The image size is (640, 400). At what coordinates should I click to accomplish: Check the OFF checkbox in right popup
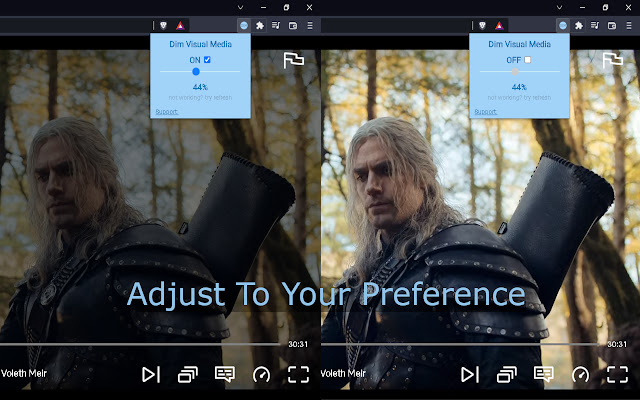(x=527, y=60)
